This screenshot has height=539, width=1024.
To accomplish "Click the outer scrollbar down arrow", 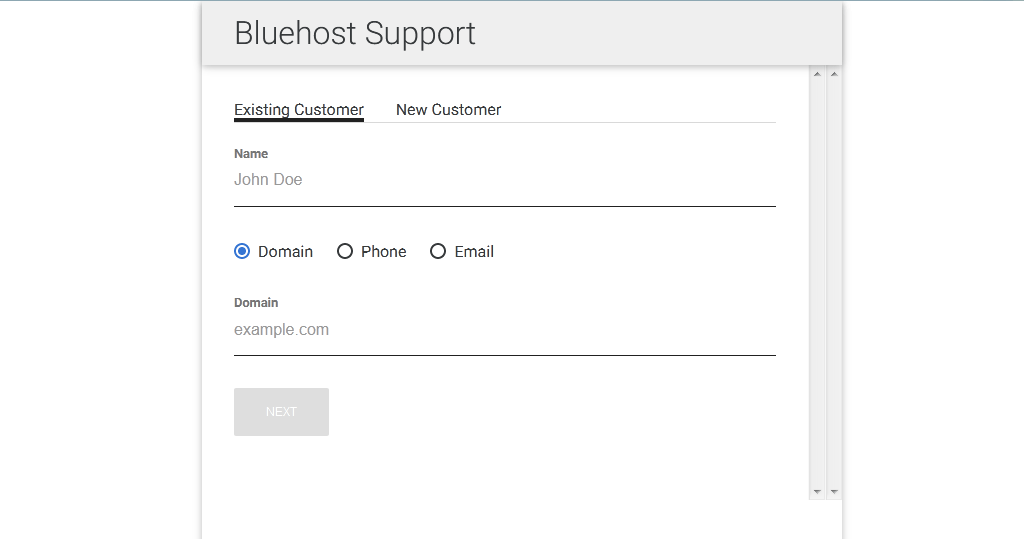I will (834, 491).
